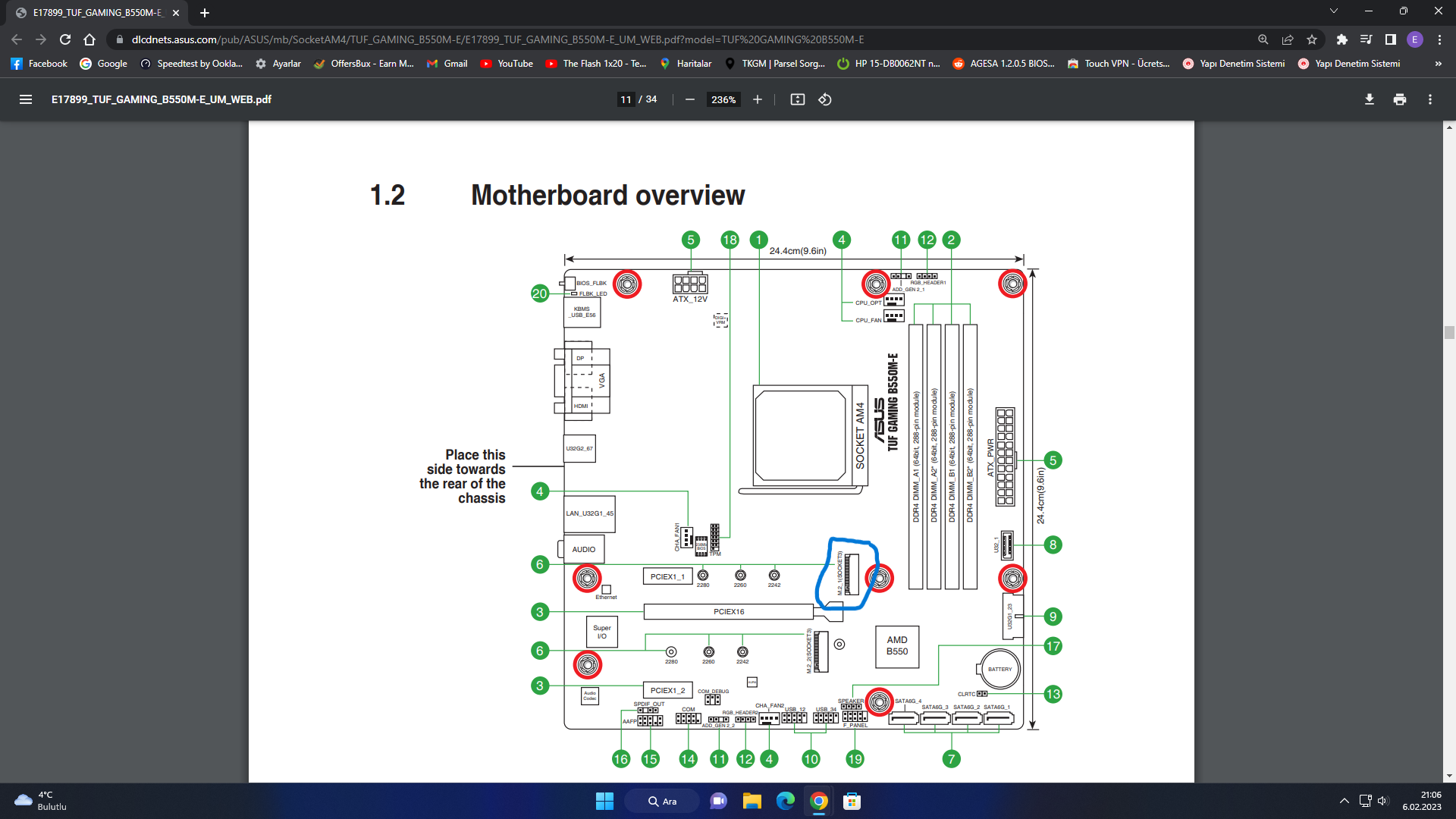This screenshot has width=1456, height=819.
Task: Expand the hidden bookmarks chevron
Action: pyautogui.click(x=1439, y=64)
